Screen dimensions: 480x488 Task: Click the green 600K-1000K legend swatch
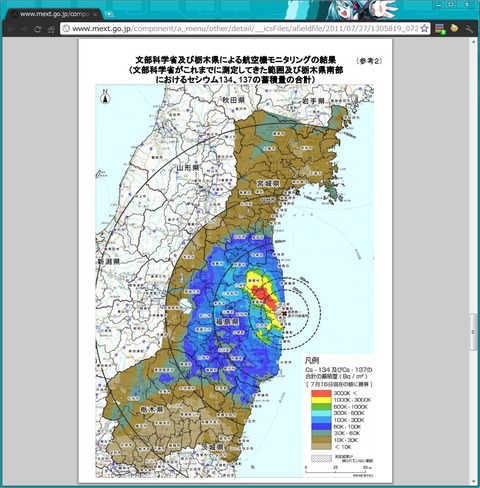click(x=321, y=406)
